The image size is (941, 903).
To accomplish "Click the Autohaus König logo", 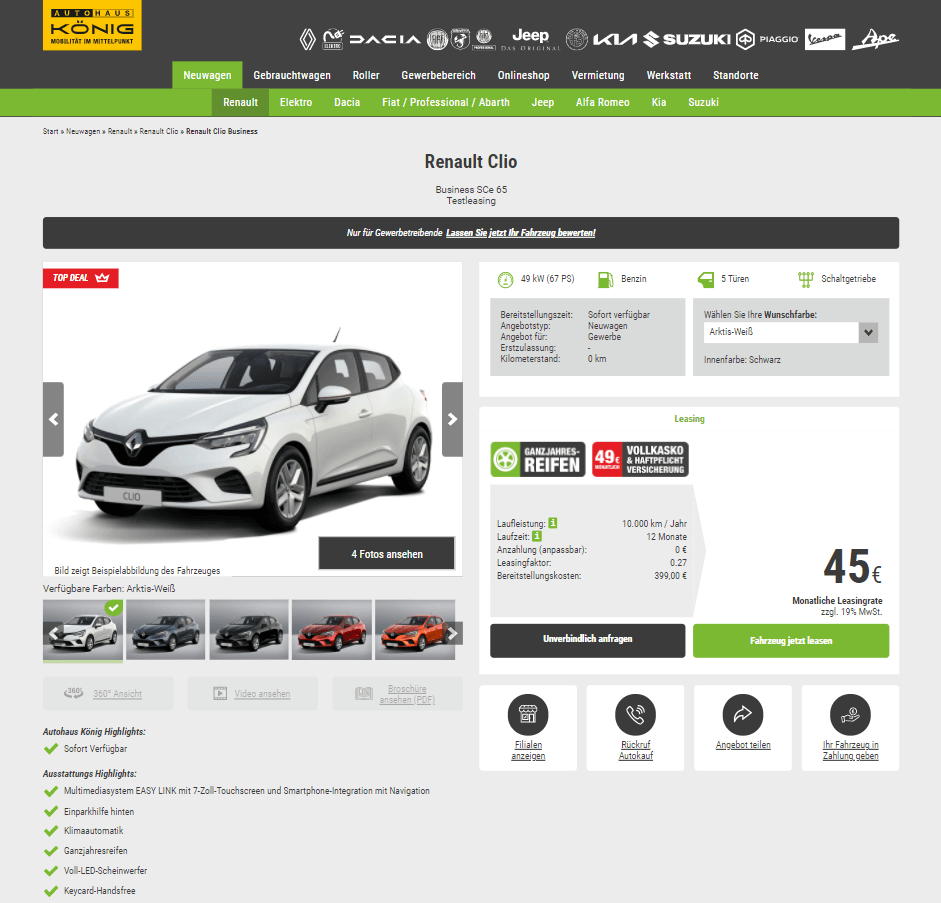I will coord(92,25).
